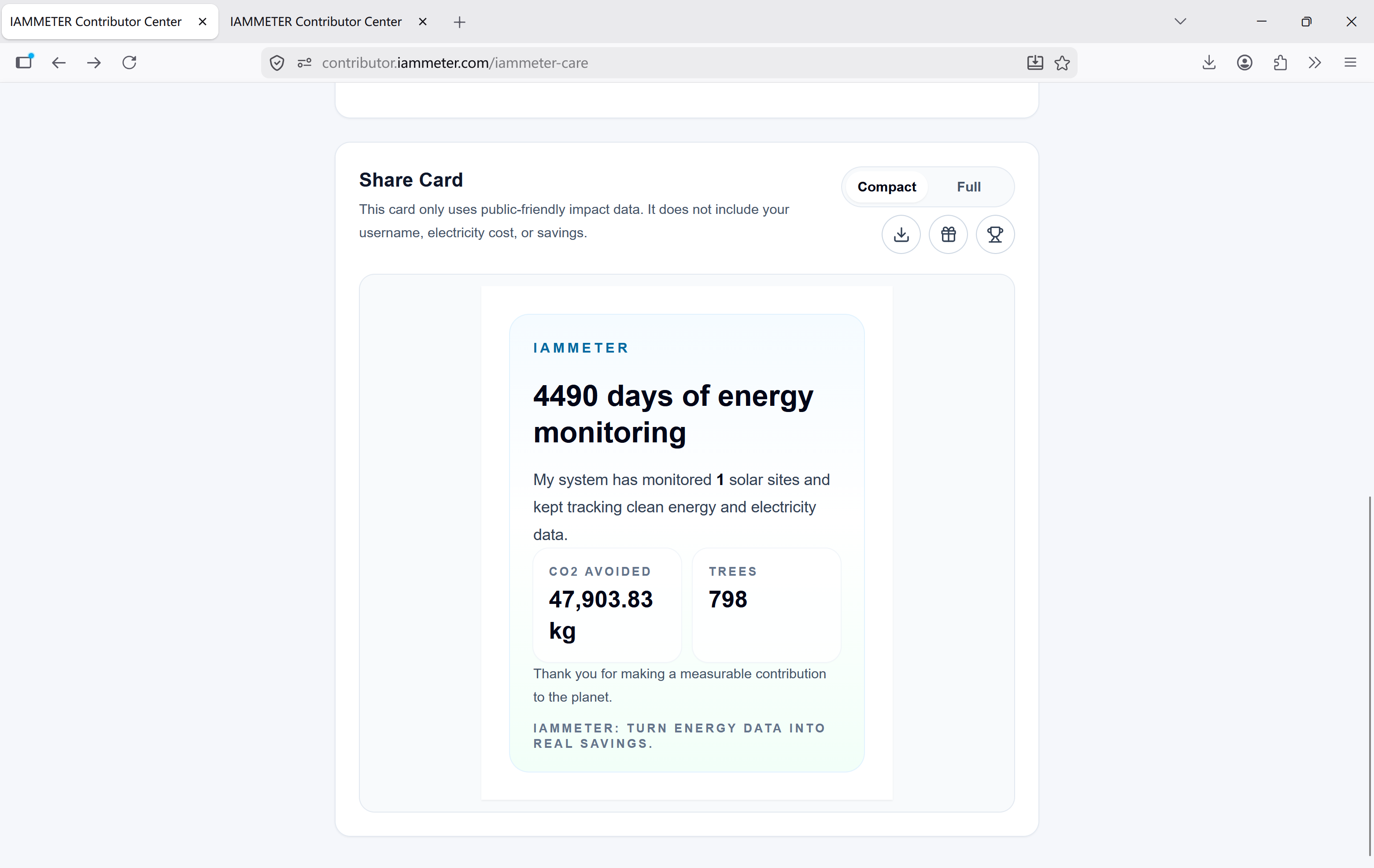This screenshot has height=868, width=1374.
Task: Click the address bar URL field
Action: pyautogui.click(x=669, y=63)
